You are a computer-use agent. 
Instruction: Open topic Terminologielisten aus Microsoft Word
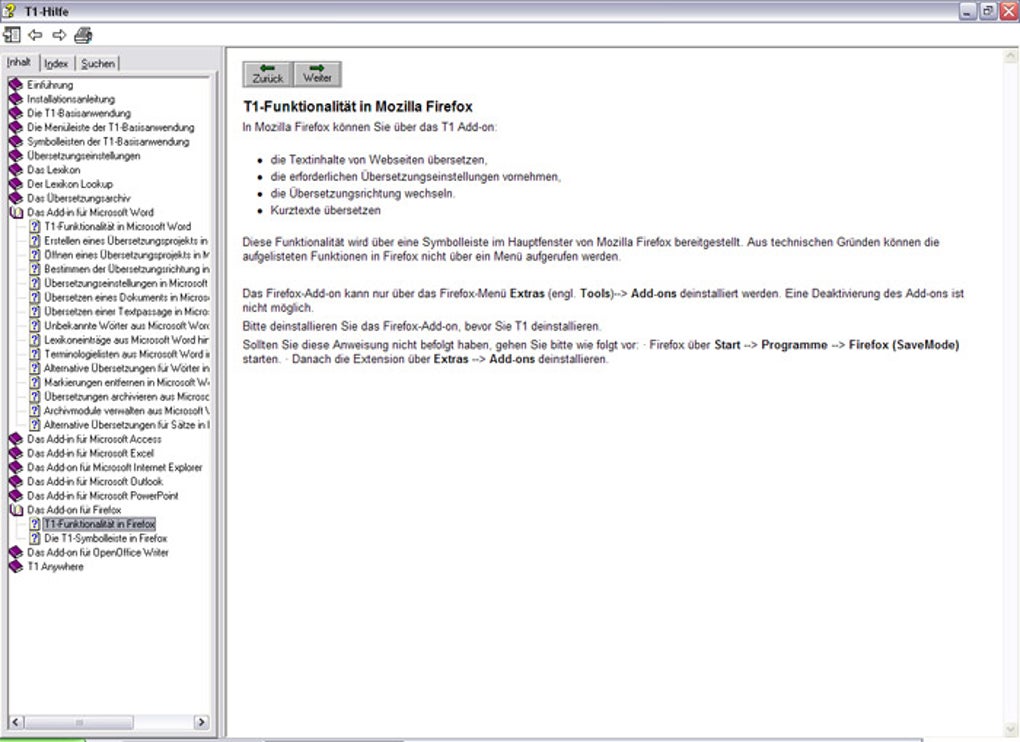127,354
